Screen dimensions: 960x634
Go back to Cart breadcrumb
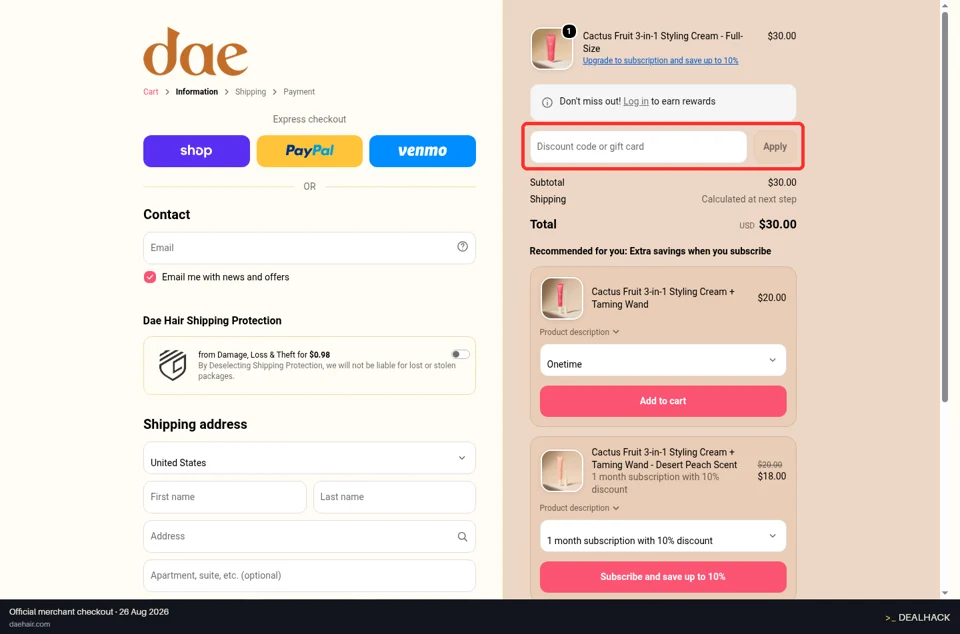[x=151, y=92]
